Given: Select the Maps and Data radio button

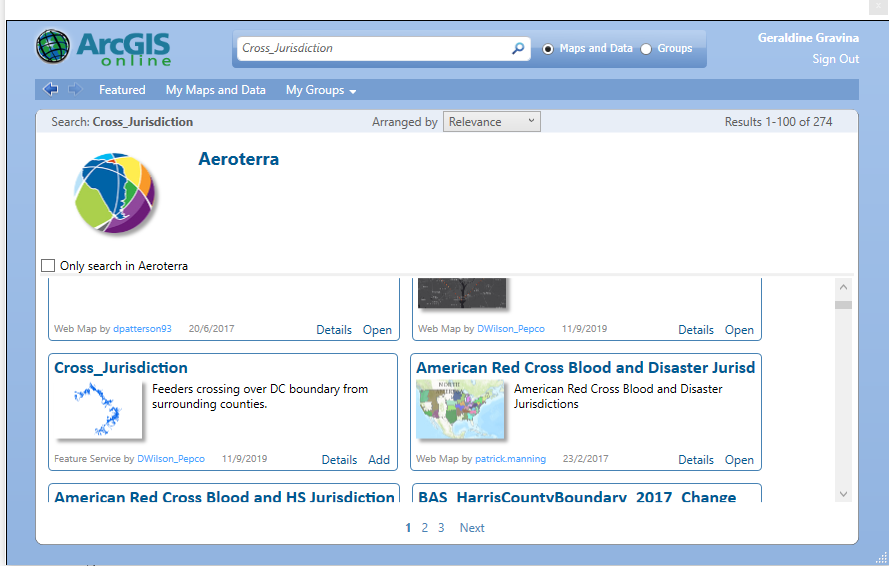Looking at the screenshot, I should [x=548, y=49].
